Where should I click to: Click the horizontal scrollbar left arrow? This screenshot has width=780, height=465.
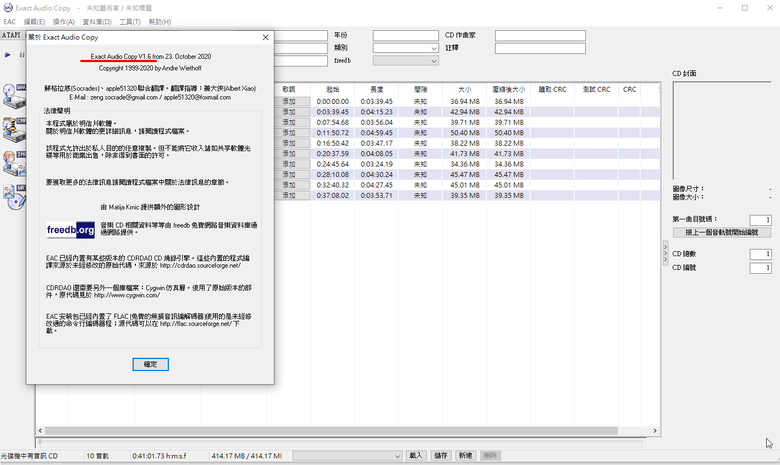pos(40,431)
